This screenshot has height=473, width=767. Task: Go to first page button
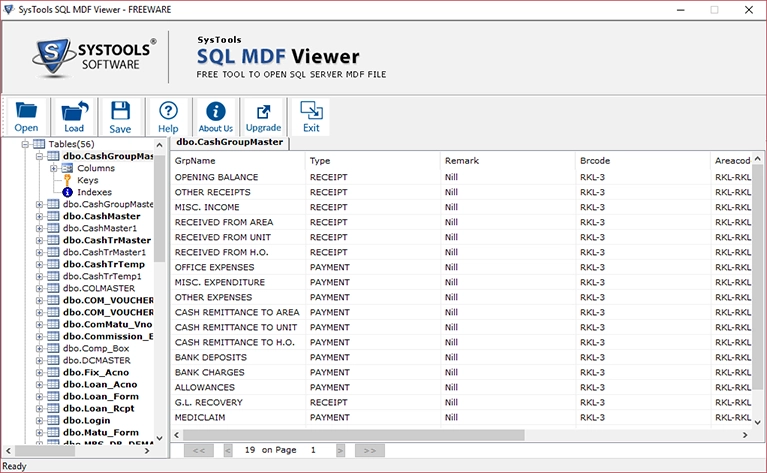point(199,450)
